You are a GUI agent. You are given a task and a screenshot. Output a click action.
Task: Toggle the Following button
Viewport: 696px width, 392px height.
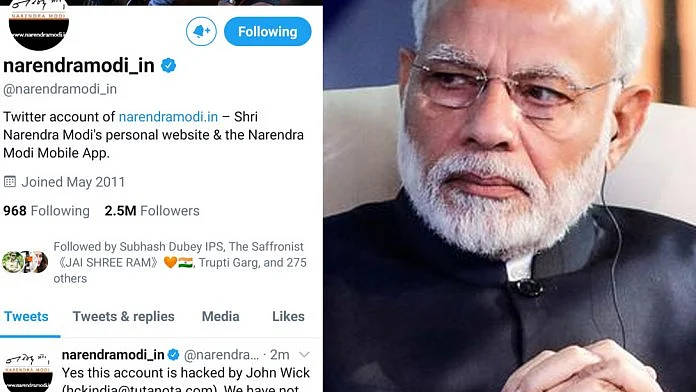[268, 32]
